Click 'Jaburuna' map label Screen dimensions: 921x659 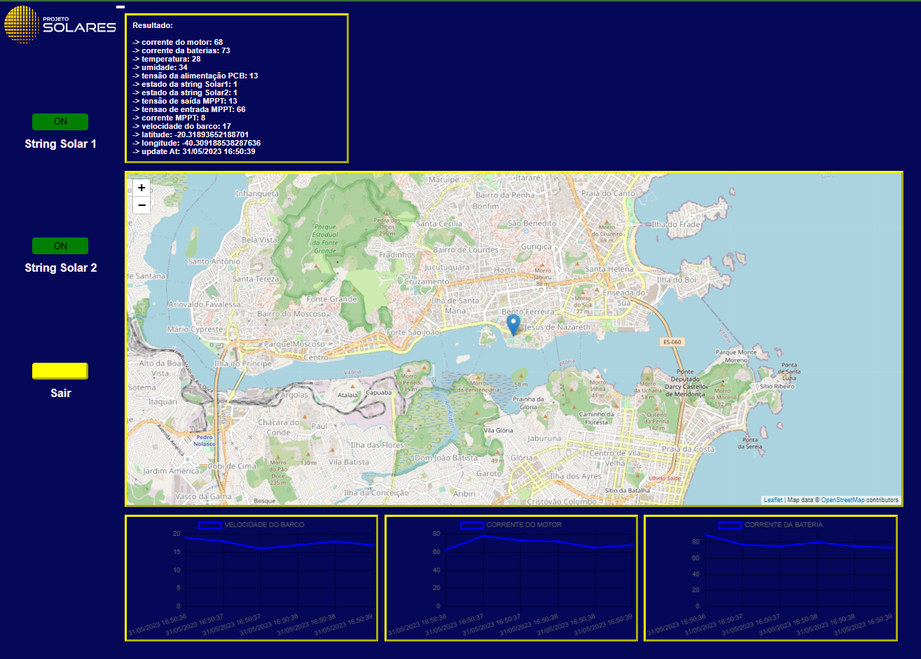(544, 438)
